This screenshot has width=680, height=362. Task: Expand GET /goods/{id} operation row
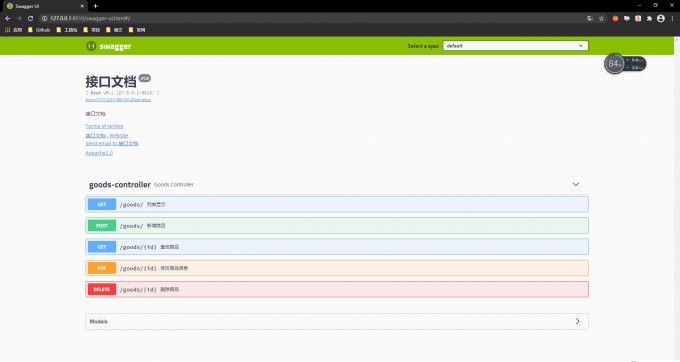point(337,247)
